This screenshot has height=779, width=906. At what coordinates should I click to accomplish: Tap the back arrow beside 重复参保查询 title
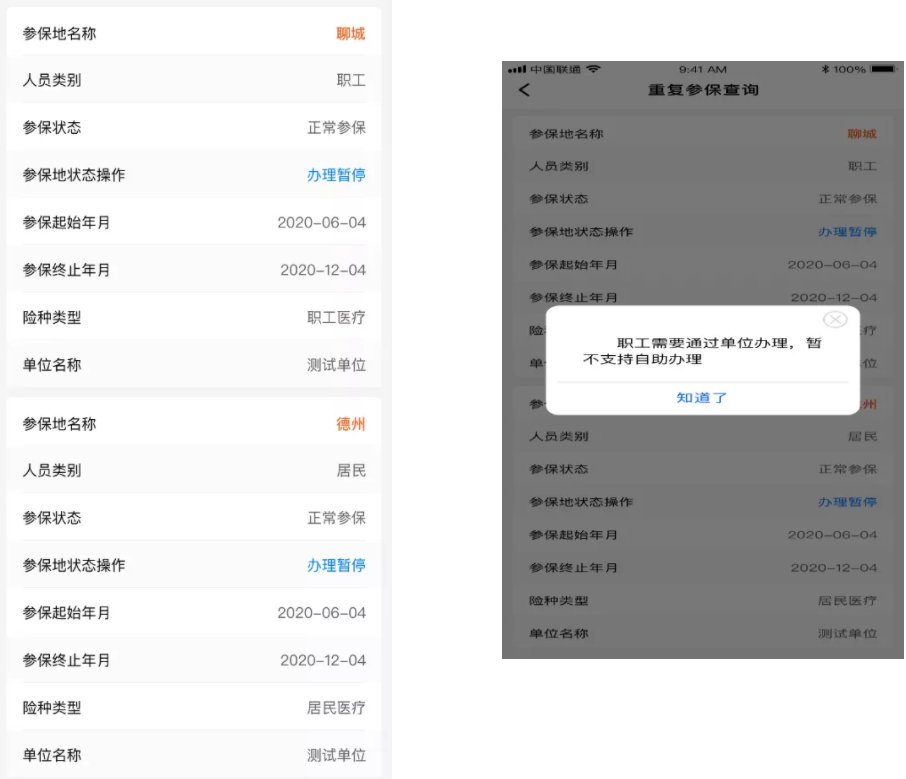point(524,91)
